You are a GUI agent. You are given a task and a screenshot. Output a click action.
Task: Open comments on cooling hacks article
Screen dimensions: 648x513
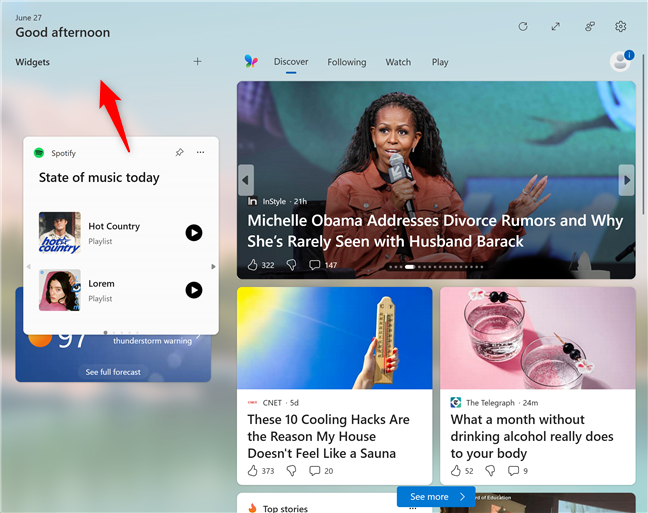click(x=314, y=470)
